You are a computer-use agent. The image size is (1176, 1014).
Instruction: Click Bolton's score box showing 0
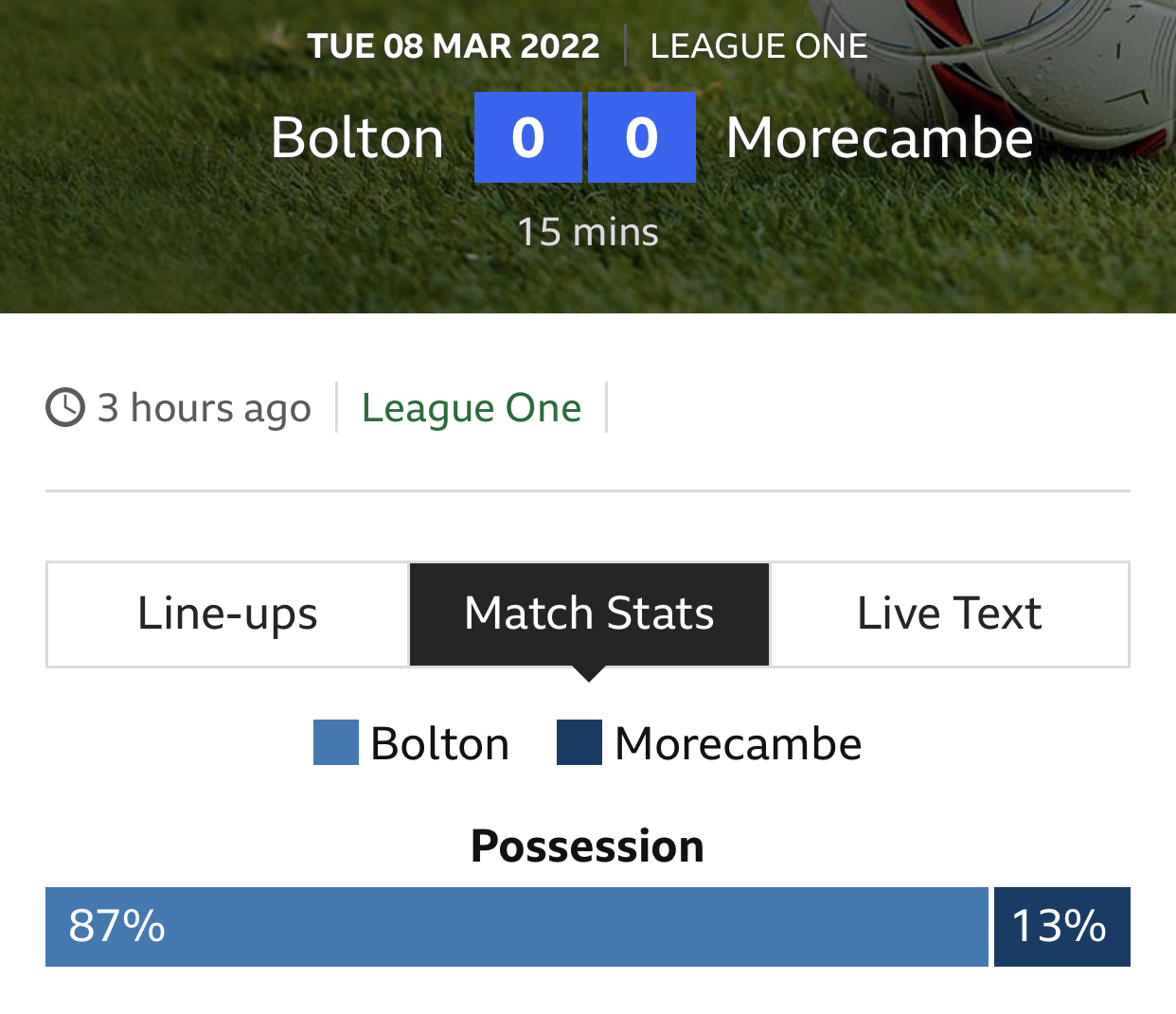tap(528, 137)
